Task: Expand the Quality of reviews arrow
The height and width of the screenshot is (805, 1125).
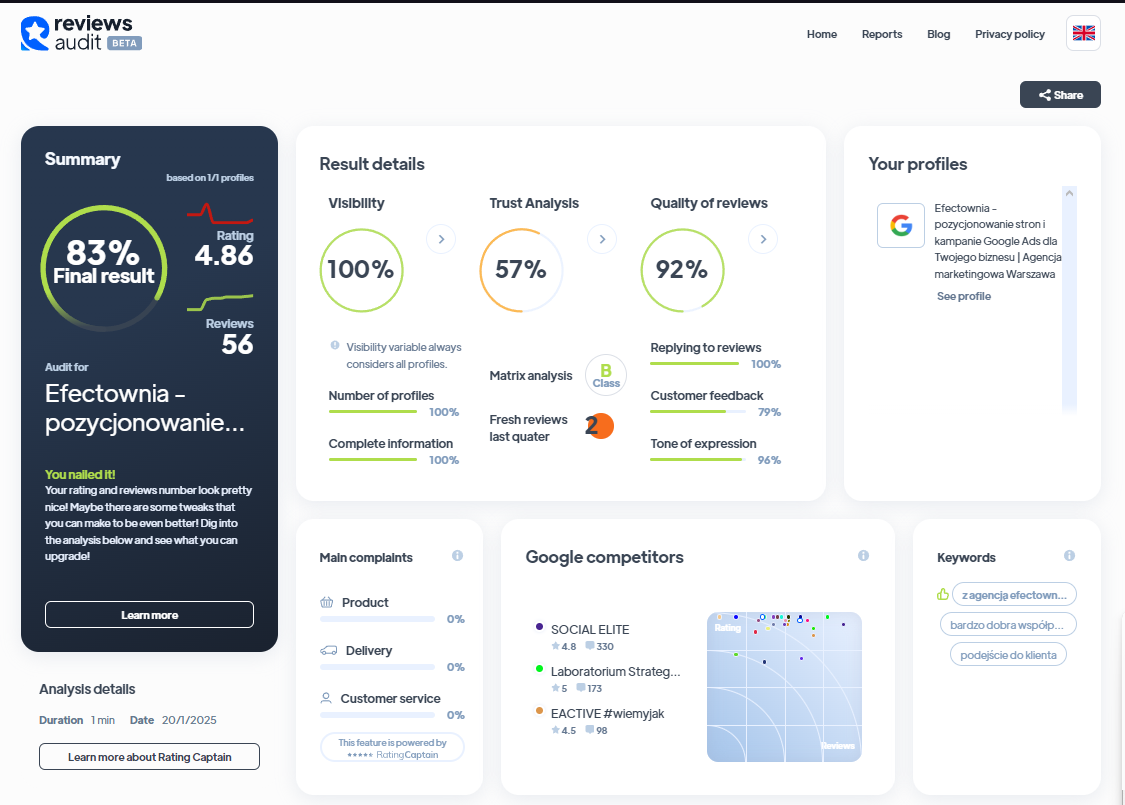Action: click(763, 239)
